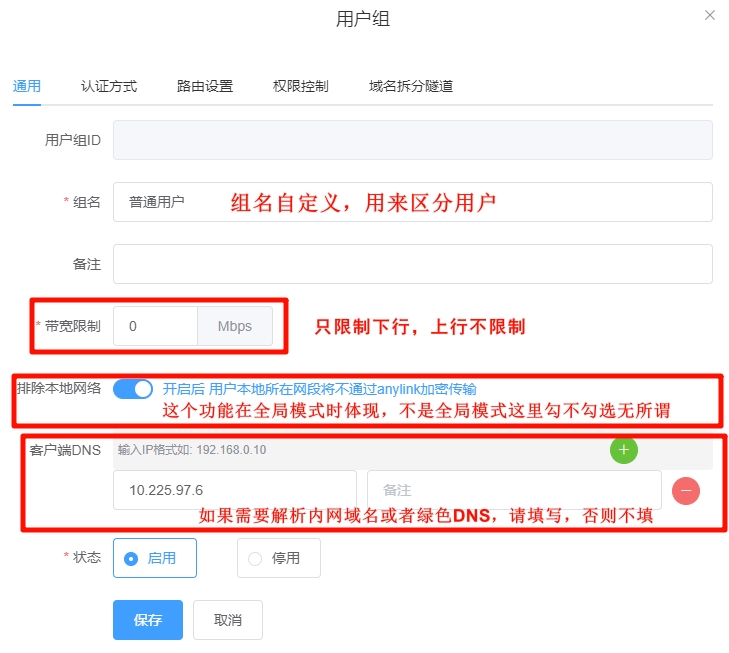Click the DNS entry 备注 placeholder field
Viewport: 729px width, 653px height.
coord(514,490)
